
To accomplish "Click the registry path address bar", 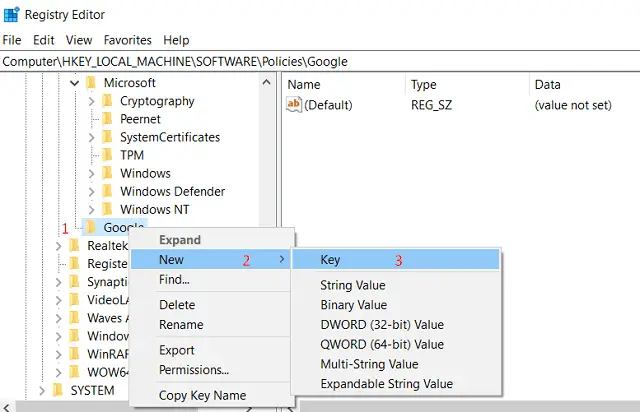I will (x=320, y=61).
